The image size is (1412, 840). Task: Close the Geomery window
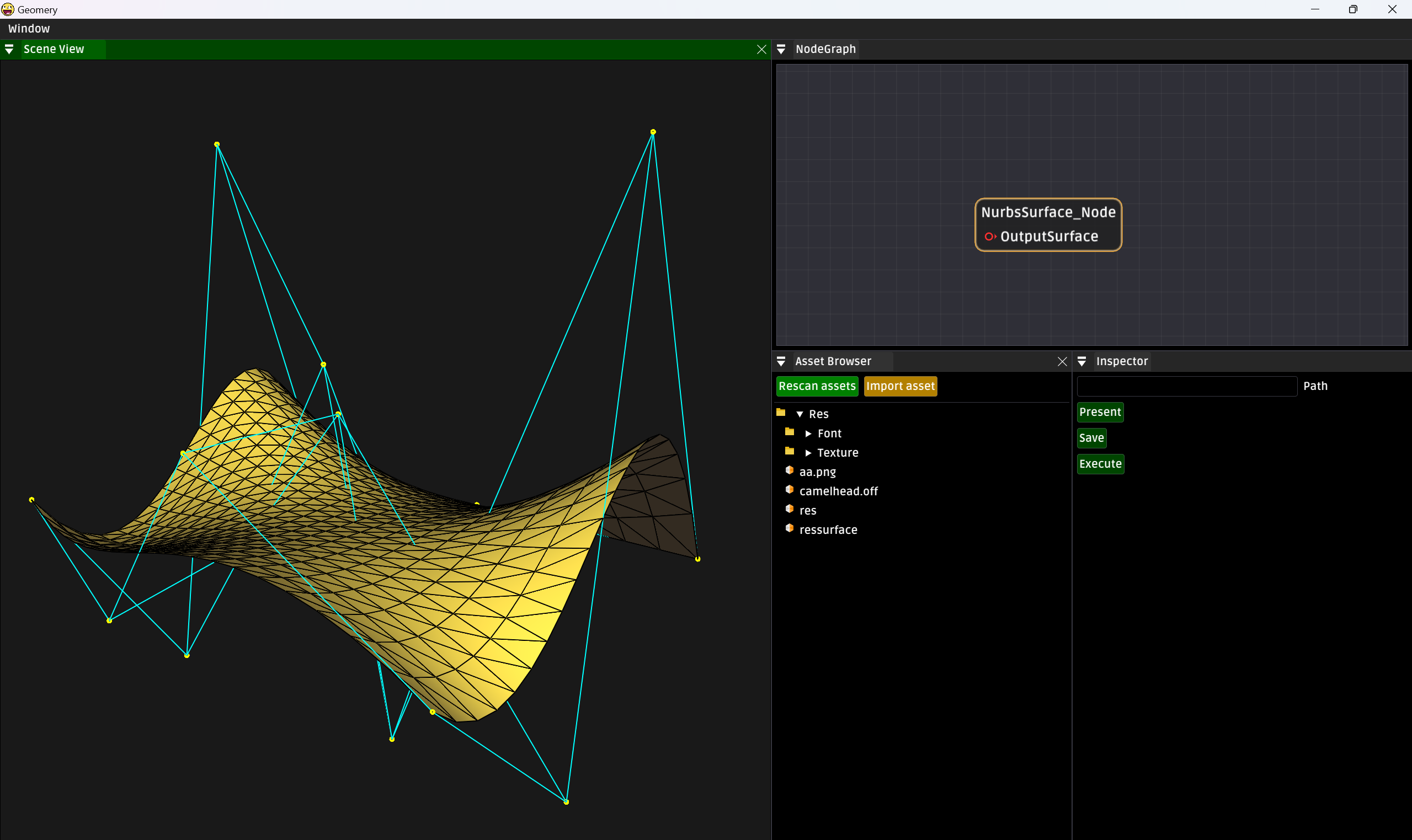pyautogui.click(x=1392, y=9)
